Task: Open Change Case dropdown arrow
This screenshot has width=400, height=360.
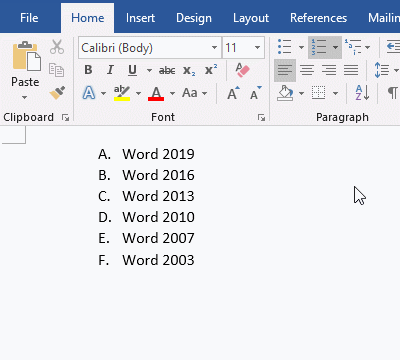Action: pyautogui.click(x=204, y=93)
